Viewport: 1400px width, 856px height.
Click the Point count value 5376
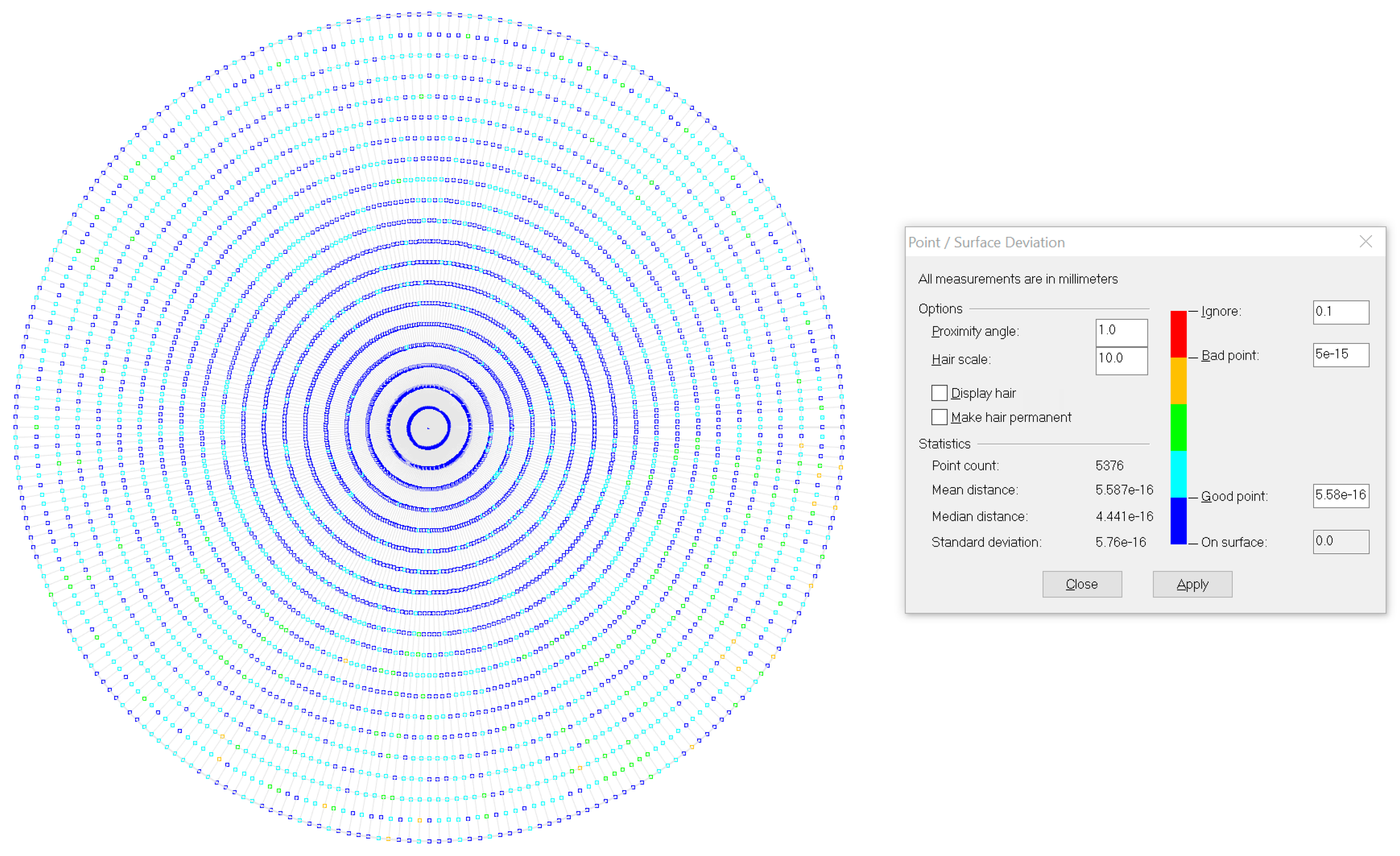[x=1109, y=466]
